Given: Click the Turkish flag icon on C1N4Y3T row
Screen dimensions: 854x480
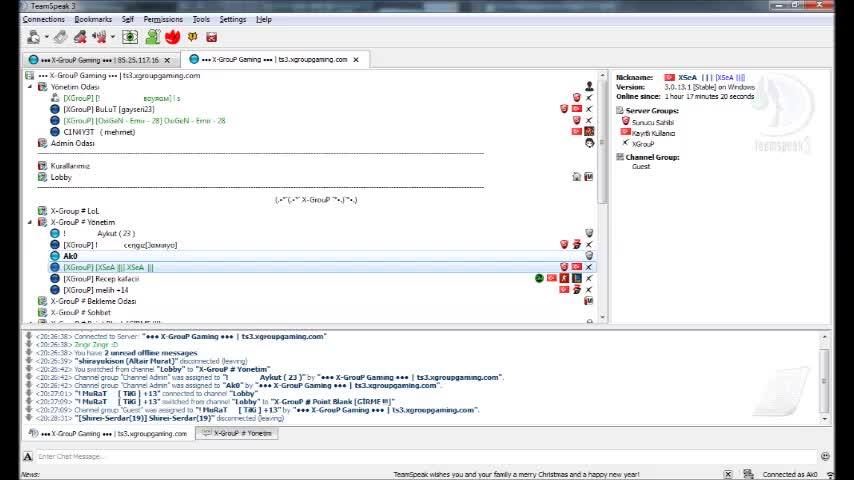Looking at the screenshot, I should (577, 131).
